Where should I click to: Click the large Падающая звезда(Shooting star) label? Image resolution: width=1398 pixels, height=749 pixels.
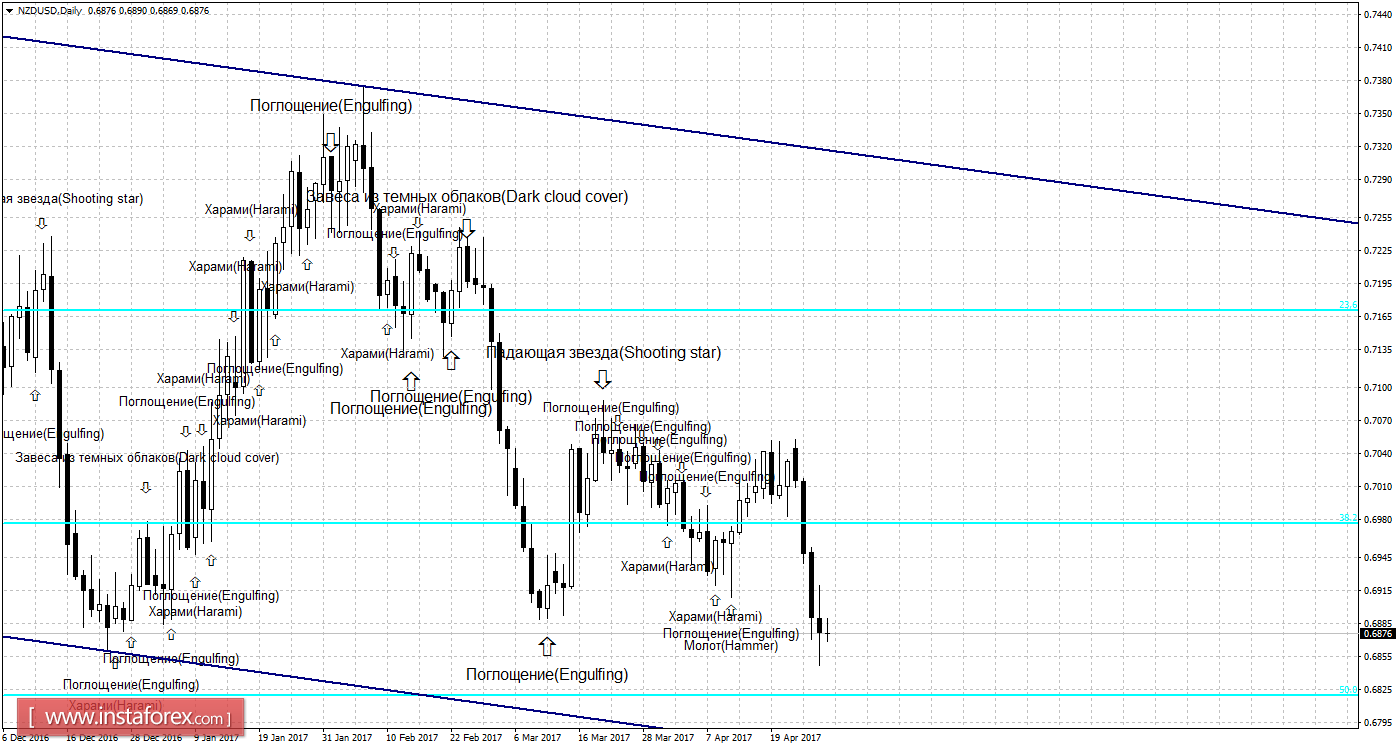click(x=603, y=352)
